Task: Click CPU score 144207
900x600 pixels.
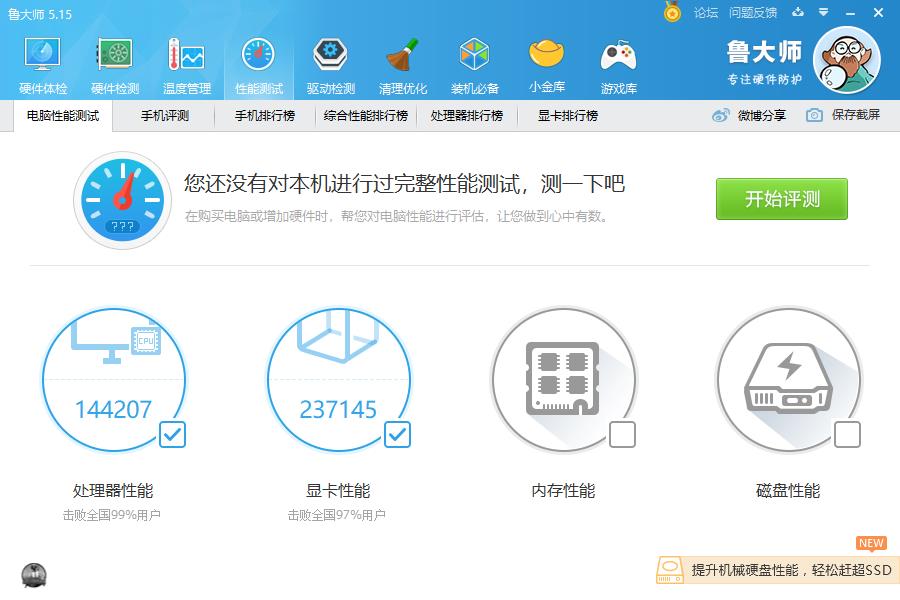Action: [x=113, y=409]
